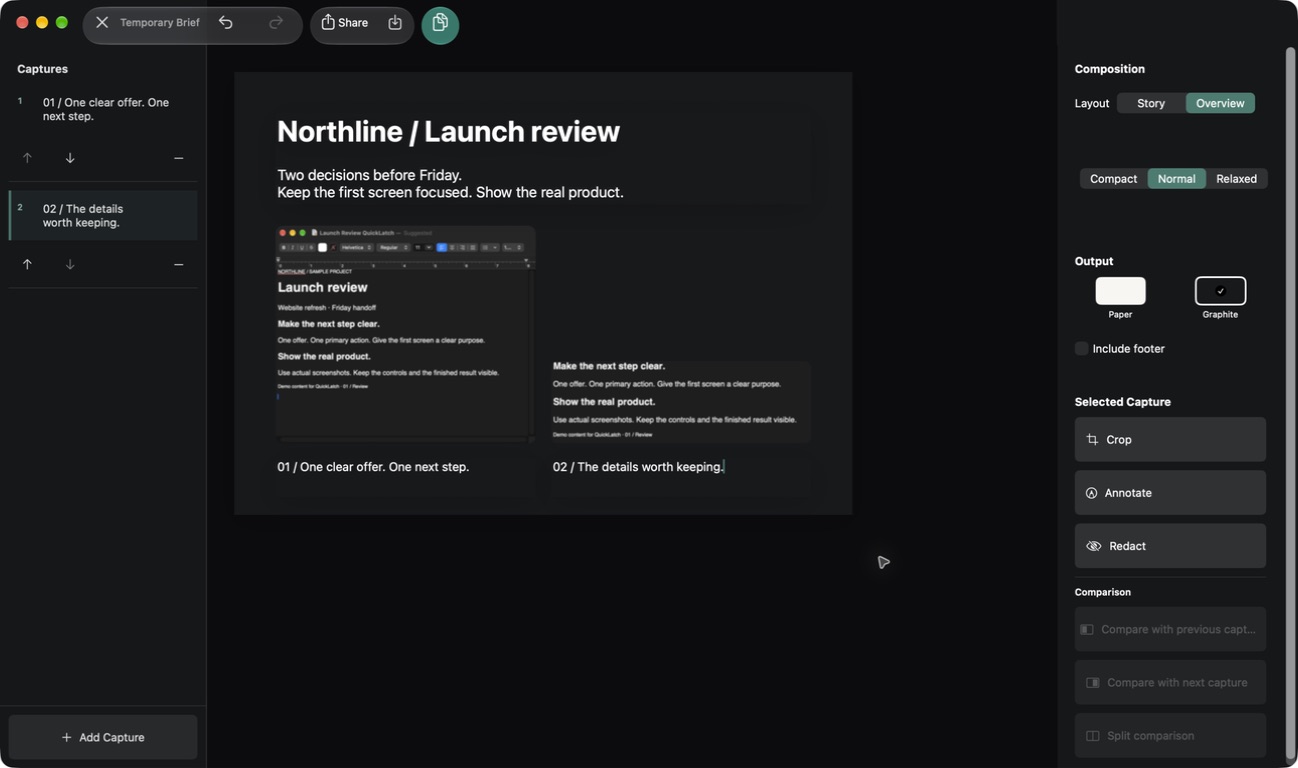This screenshot has width=1298, height=768.
Task: Set spacing to Compact
Action: [1113, 178]
